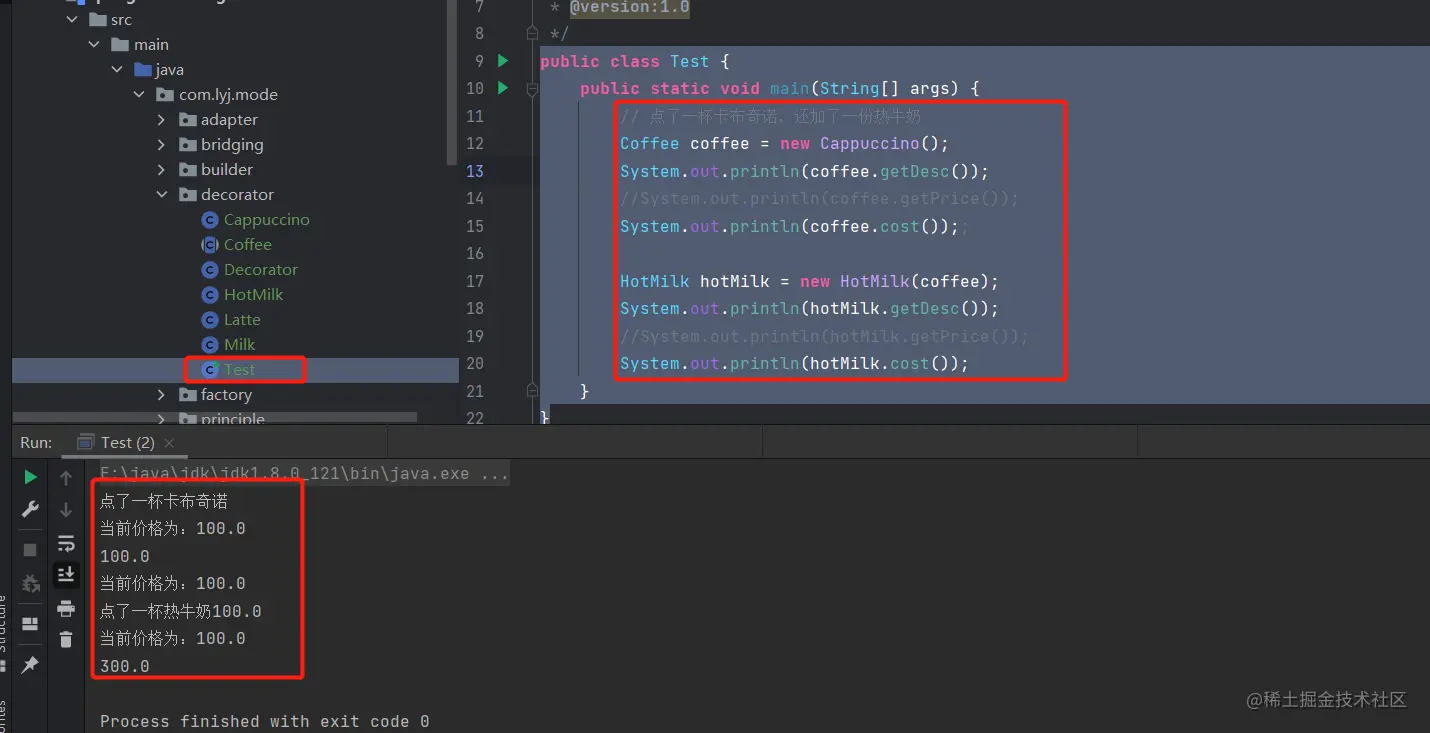Image resolution: width=1430 pixels, height=733 pixels.
Task: Click the horizontal scrollbar of the project tree
Action: (215, 417)
